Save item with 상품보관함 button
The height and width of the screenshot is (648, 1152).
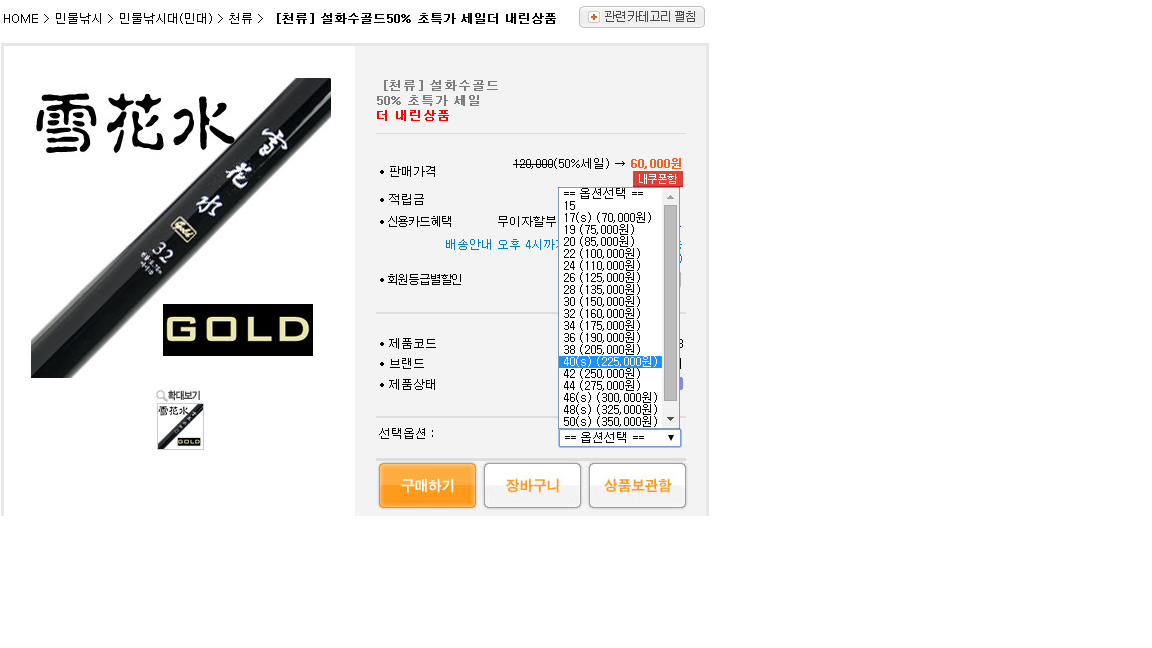click(638, 486)
